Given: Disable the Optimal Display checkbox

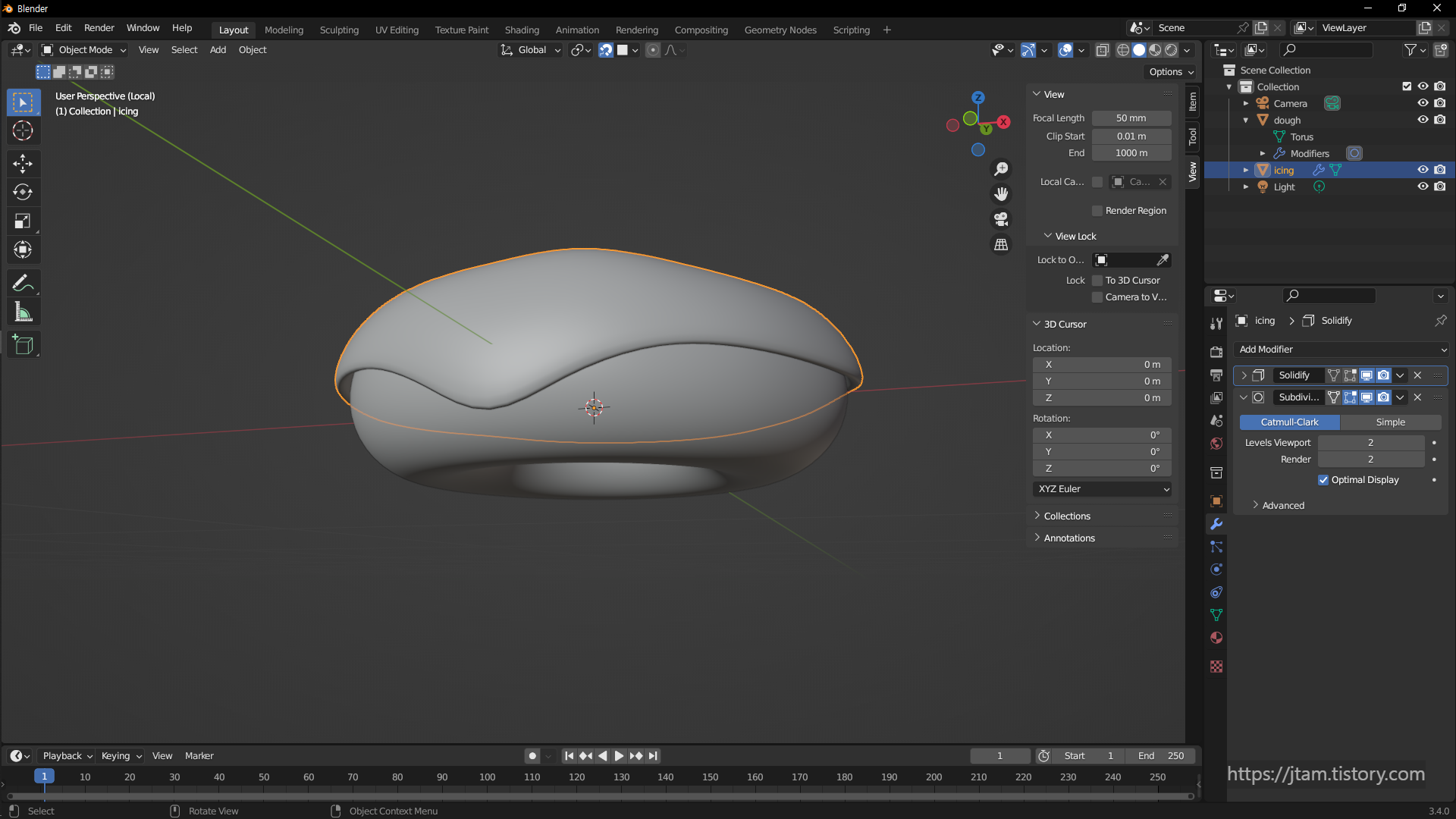Looking at the screenshot, I should tap(1323, 480).
